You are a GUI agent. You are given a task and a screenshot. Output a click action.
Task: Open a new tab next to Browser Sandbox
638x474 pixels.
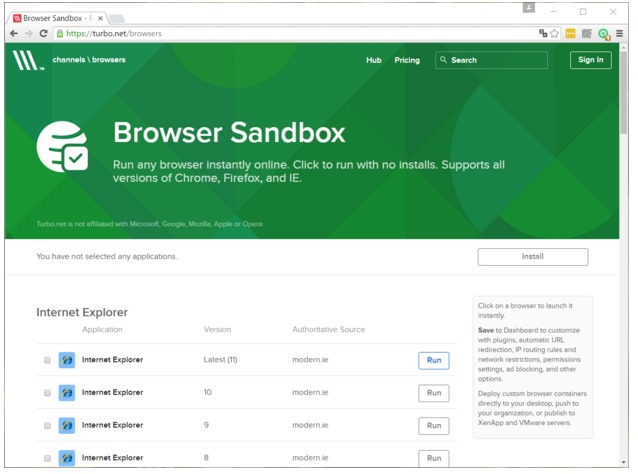[117, 18]
